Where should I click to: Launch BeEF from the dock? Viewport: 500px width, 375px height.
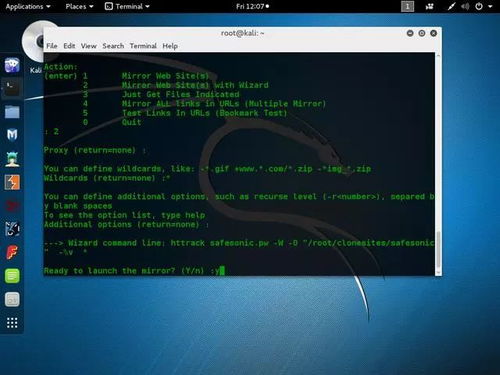click(x=12, y=229)
